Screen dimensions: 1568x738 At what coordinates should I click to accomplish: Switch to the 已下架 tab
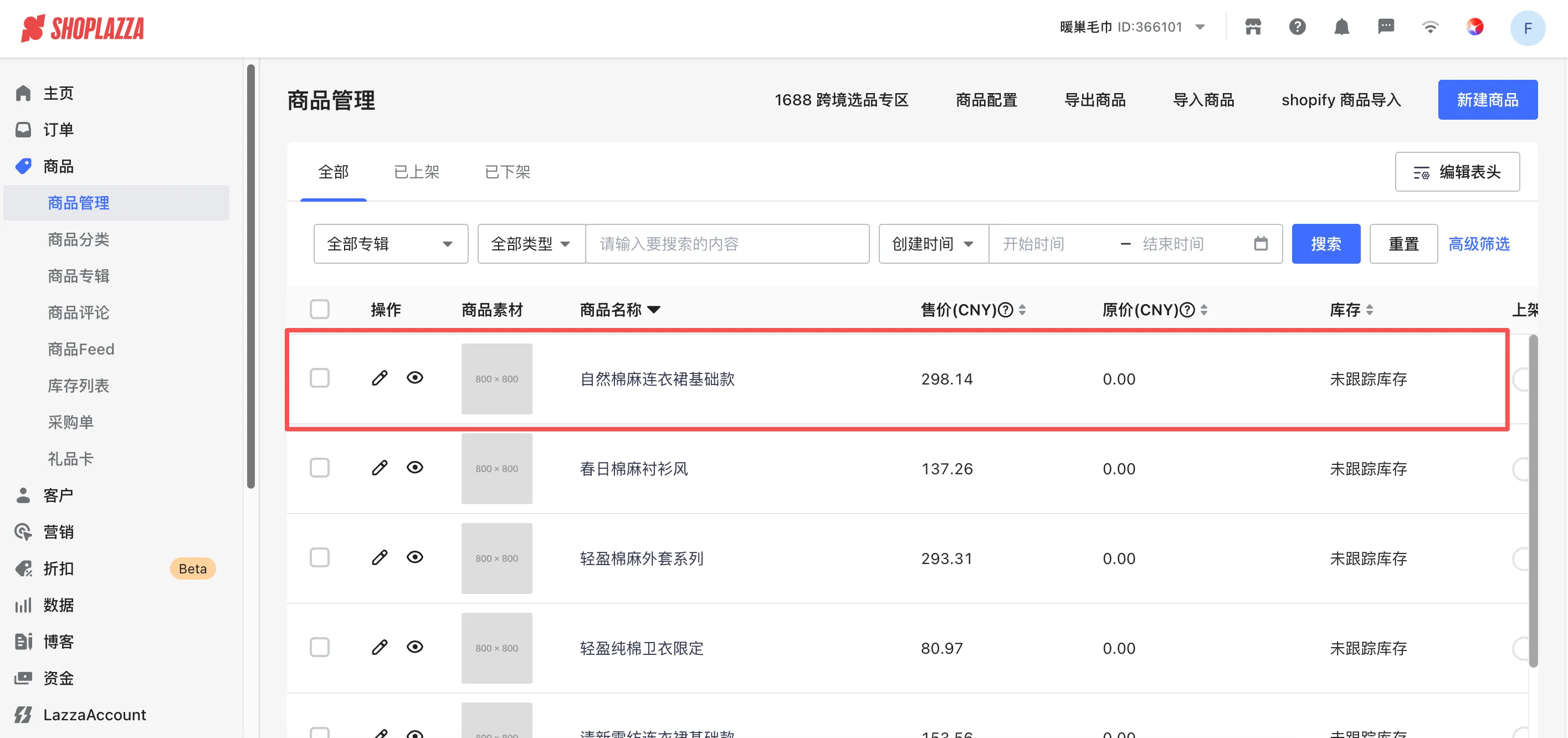508,172
